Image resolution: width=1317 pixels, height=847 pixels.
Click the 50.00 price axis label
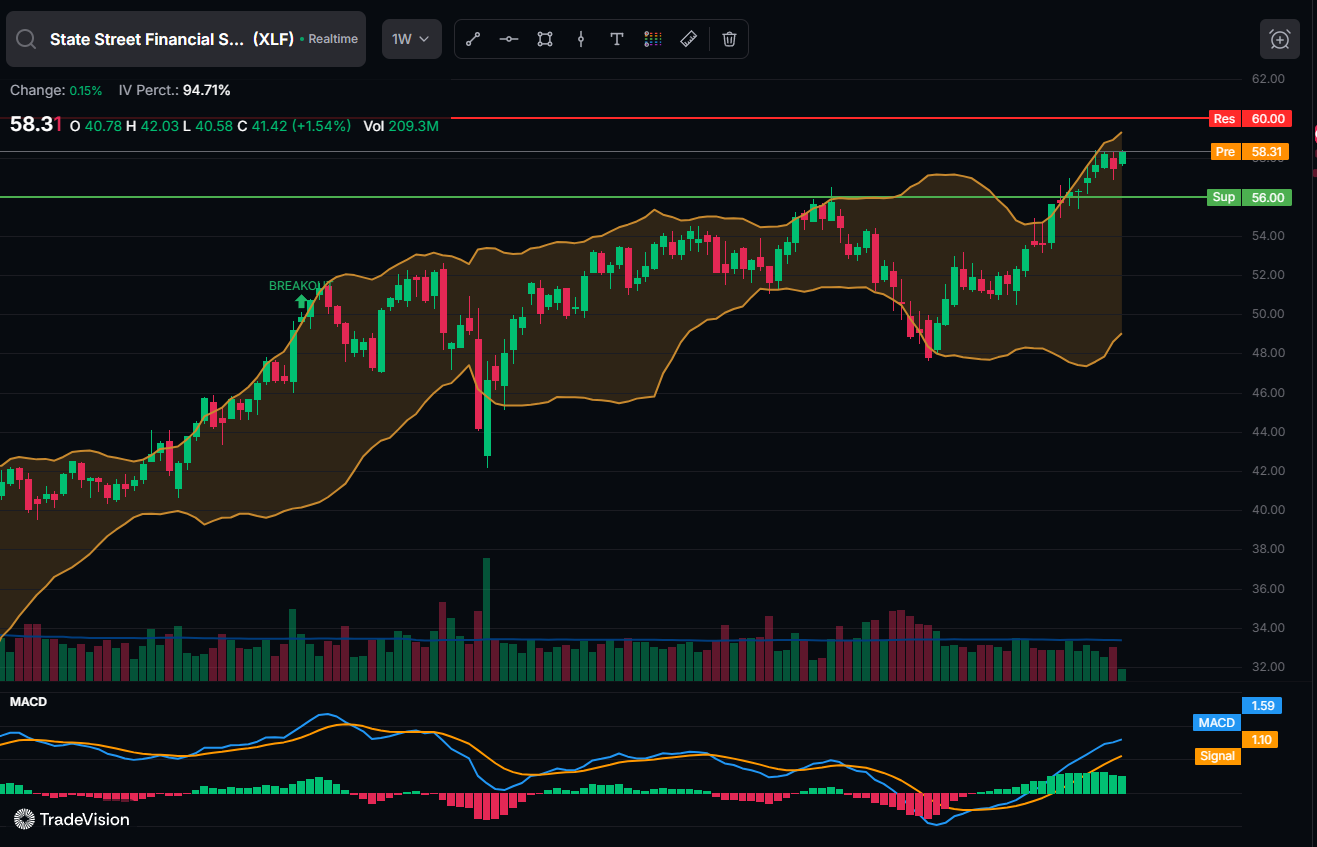pyautogui.click(x=1268, y=314)
